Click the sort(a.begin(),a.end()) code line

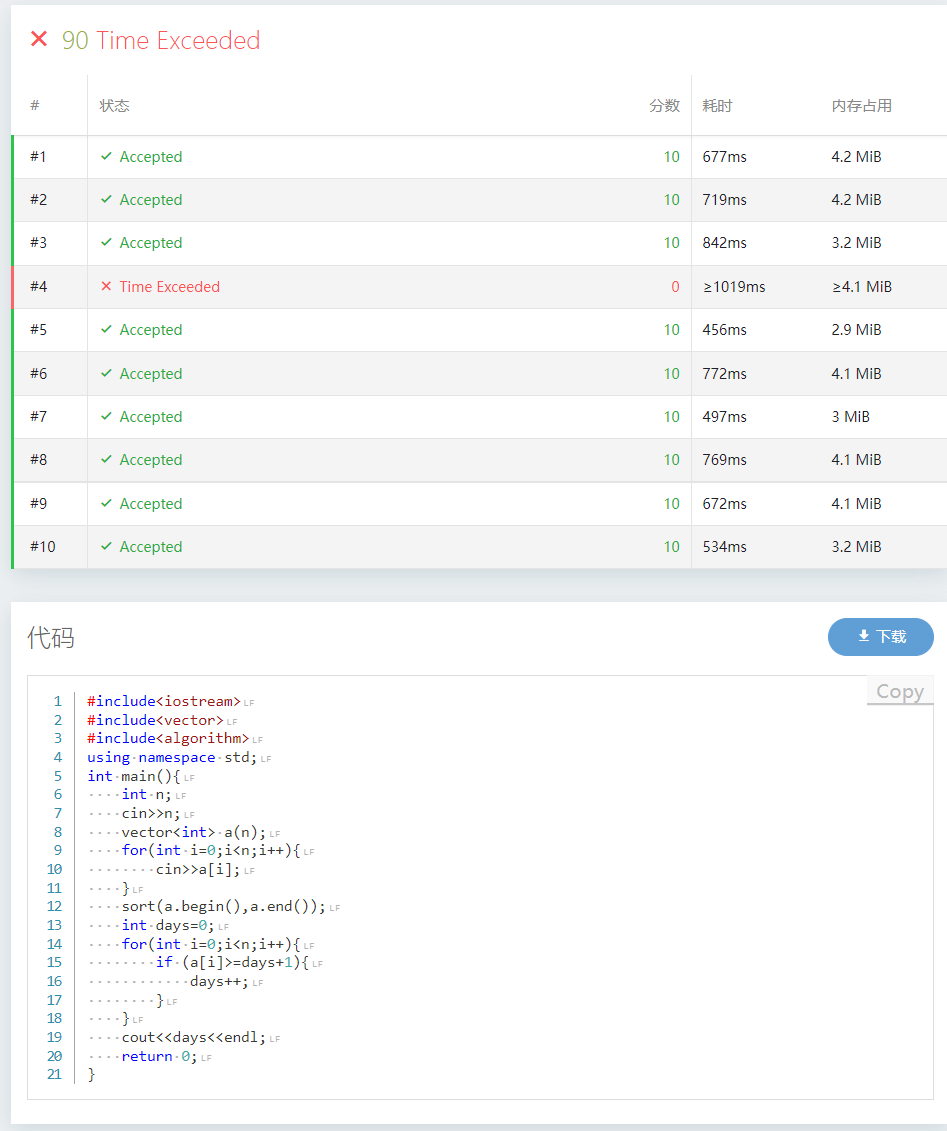(x=224, y=907)
